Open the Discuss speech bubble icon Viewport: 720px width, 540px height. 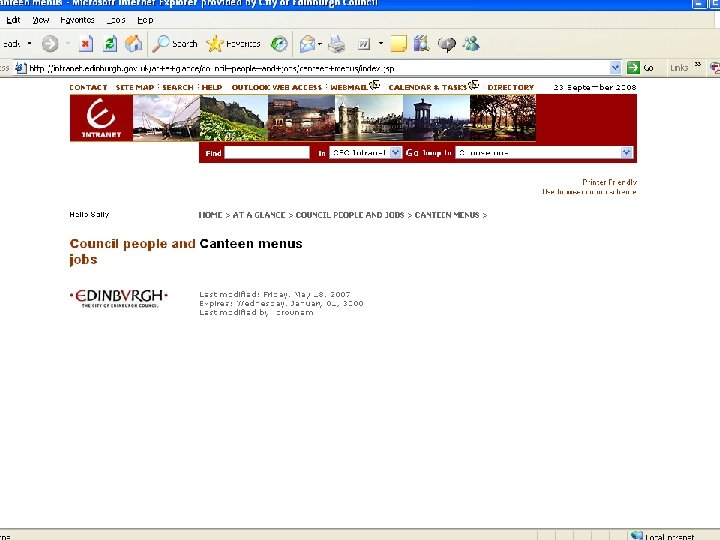tap(446, 44)
